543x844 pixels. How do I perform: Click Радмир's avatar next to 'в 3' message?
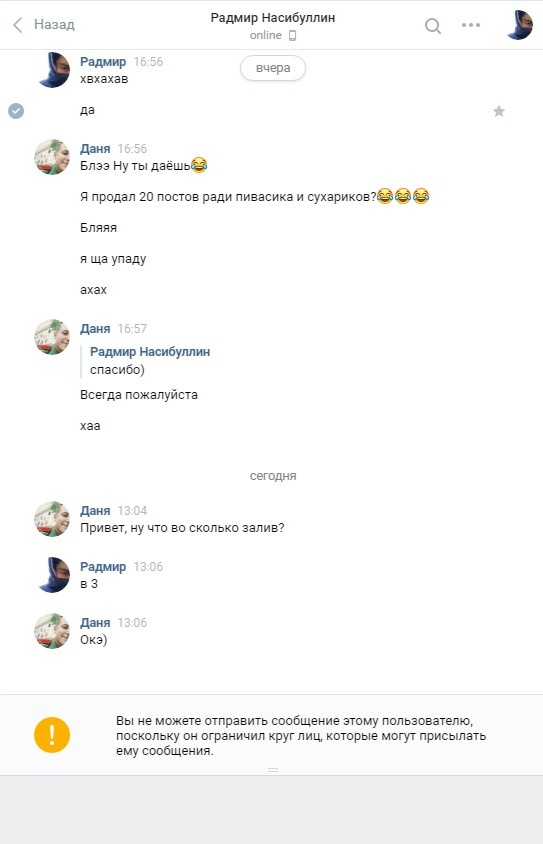[x=53, y=575]
